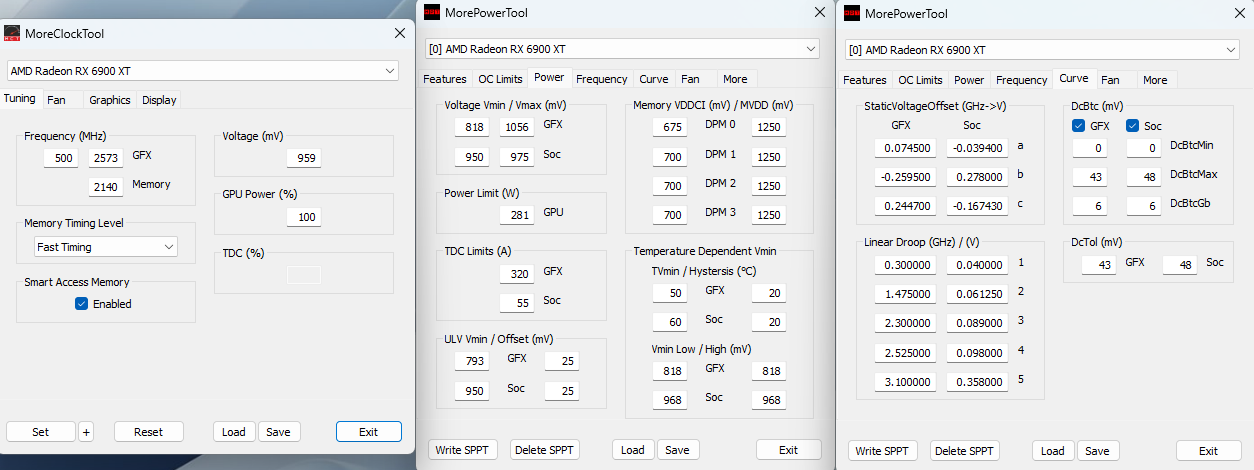Click the DPM 0 VDDCI field showing 675

click(x=669, y=127)
